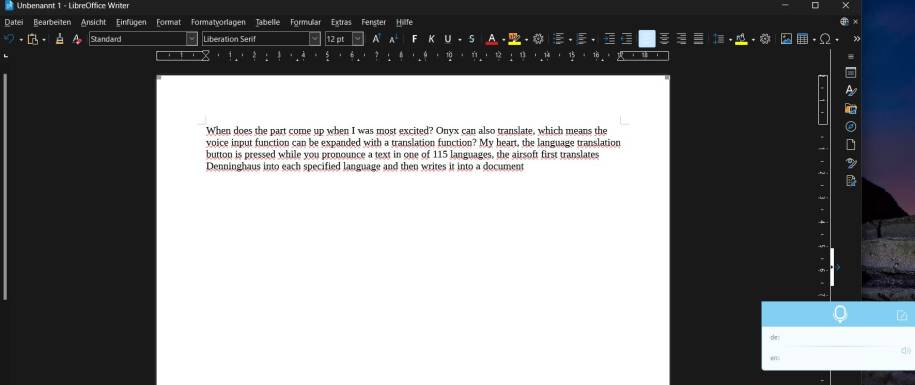915x385 pixels.
Task: Apply the red font color
Action: point(491,39)
